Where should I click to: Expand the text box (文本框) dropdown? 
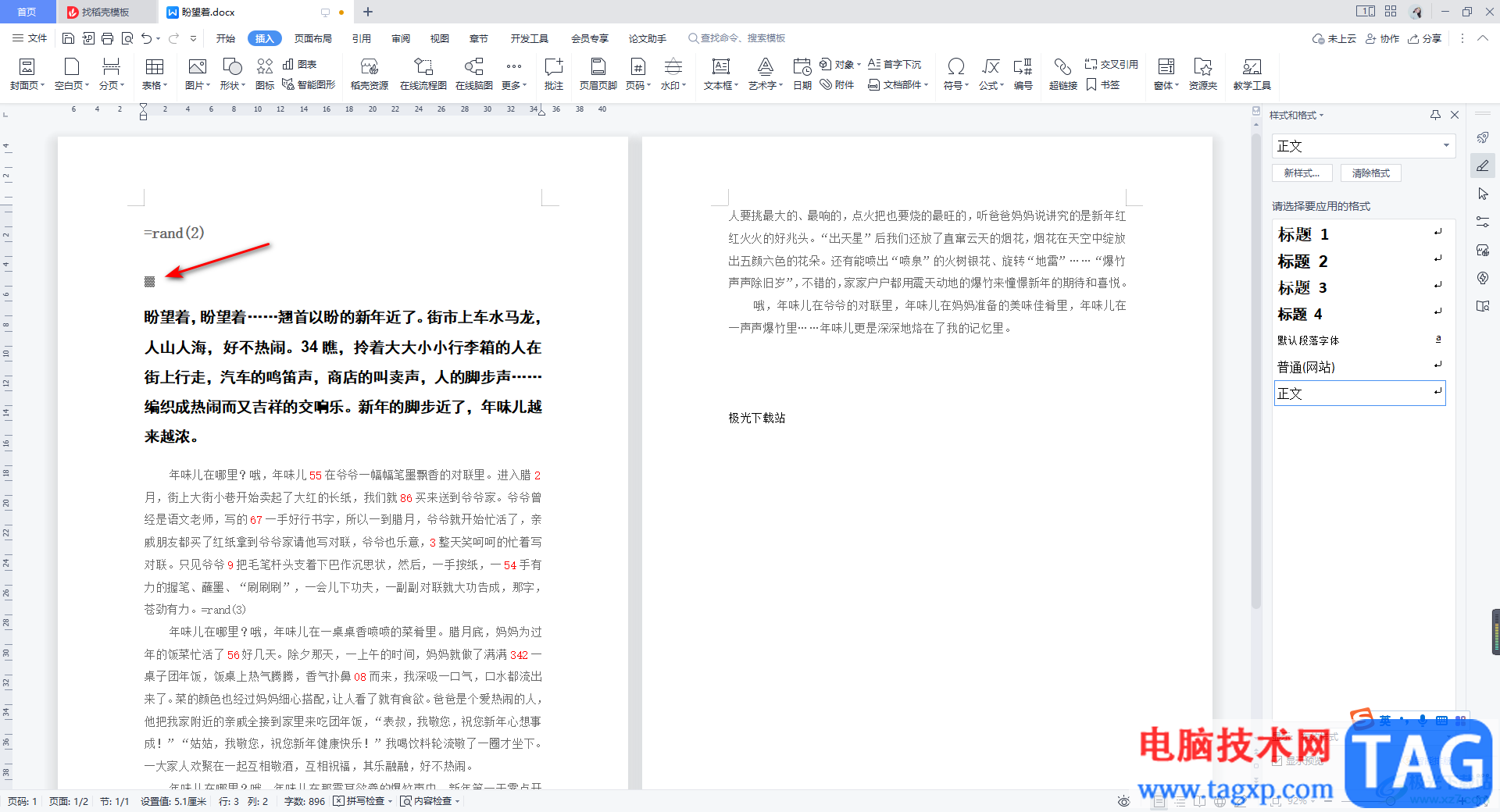[721, 85]
